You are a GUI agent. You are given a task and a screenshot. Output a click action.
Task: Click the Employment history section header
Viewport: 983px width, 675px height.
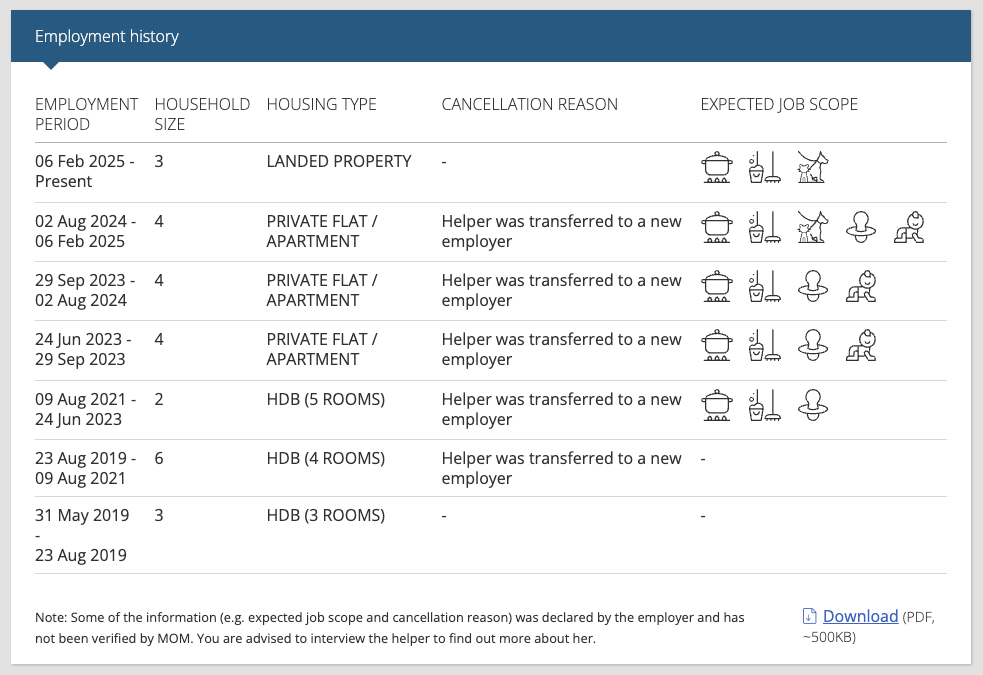[x=491, y=36]
